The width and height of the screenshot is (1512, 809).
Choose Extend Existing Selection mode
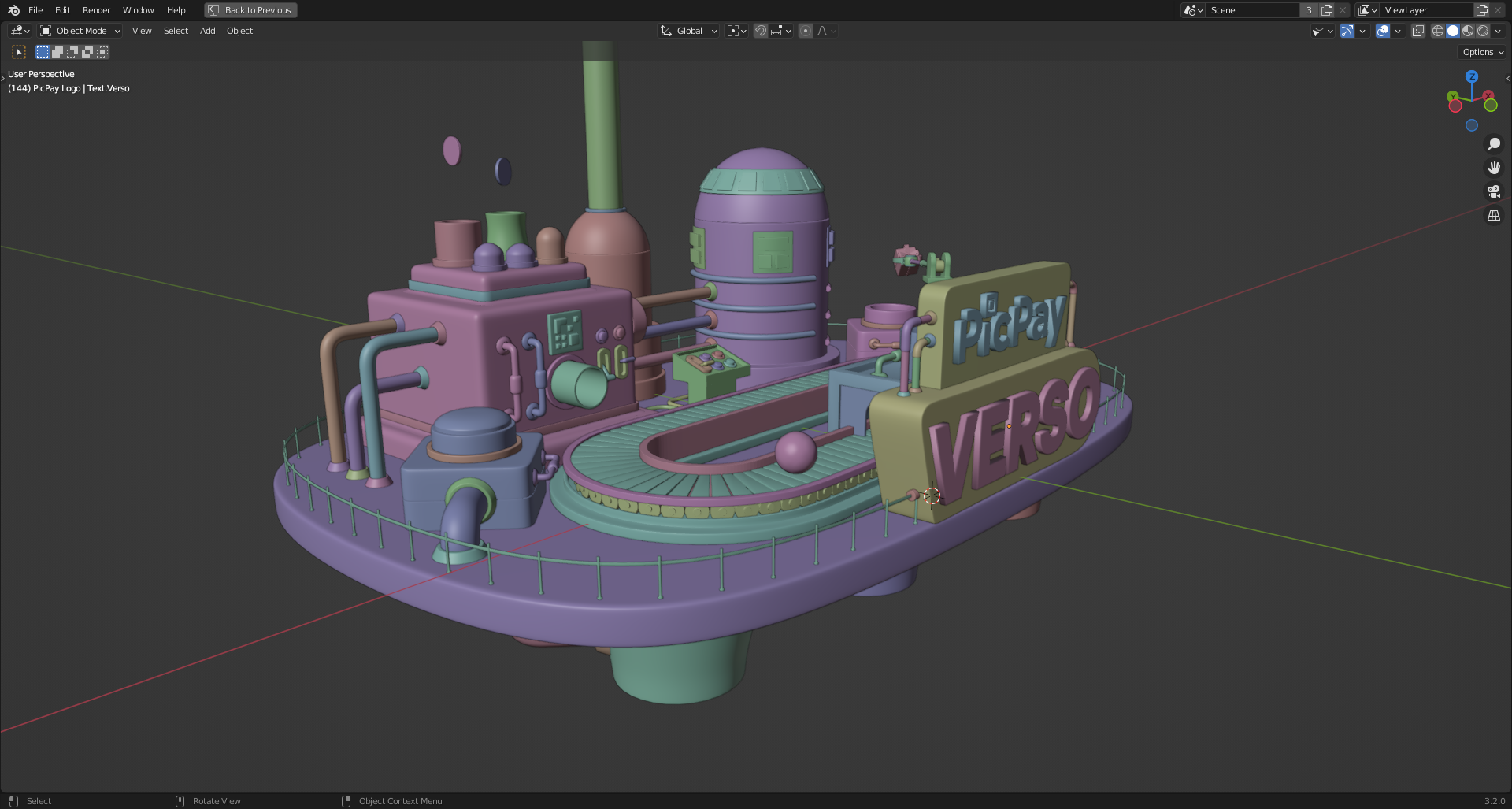coord(57,52)
